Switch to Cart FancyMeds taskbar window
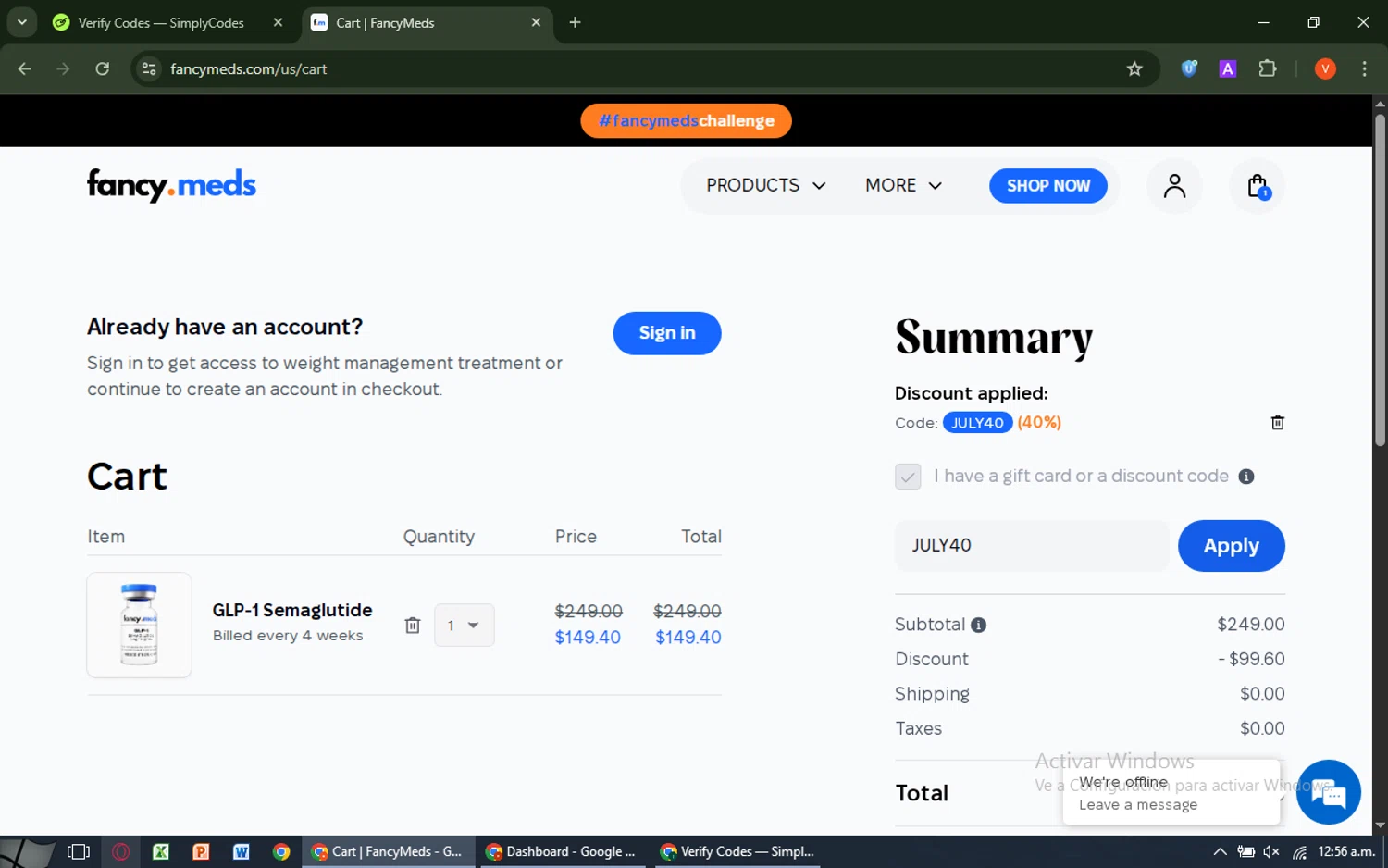This screenshot has width=1388, height=868. 388,851
